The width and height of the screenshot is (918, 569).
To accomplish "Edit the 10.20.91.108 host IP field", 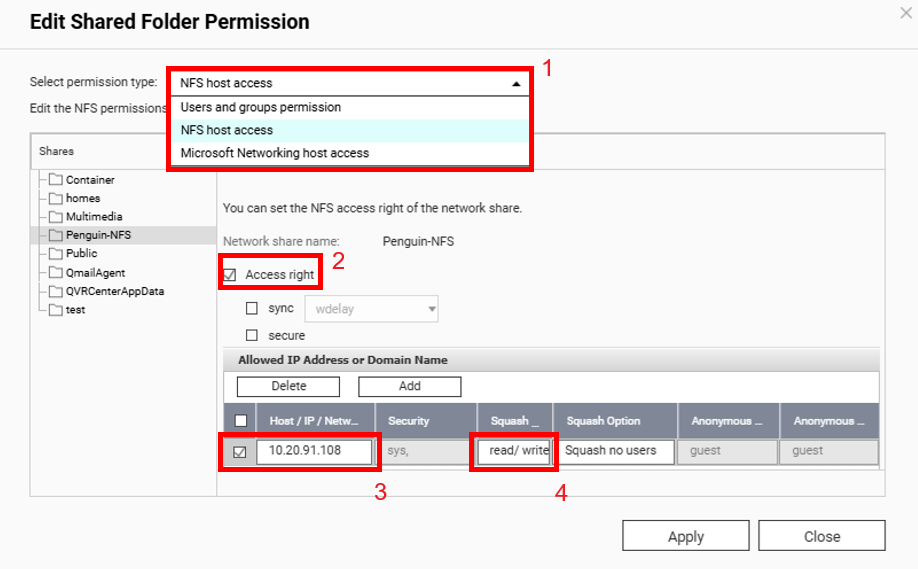I will pos(314,451).
